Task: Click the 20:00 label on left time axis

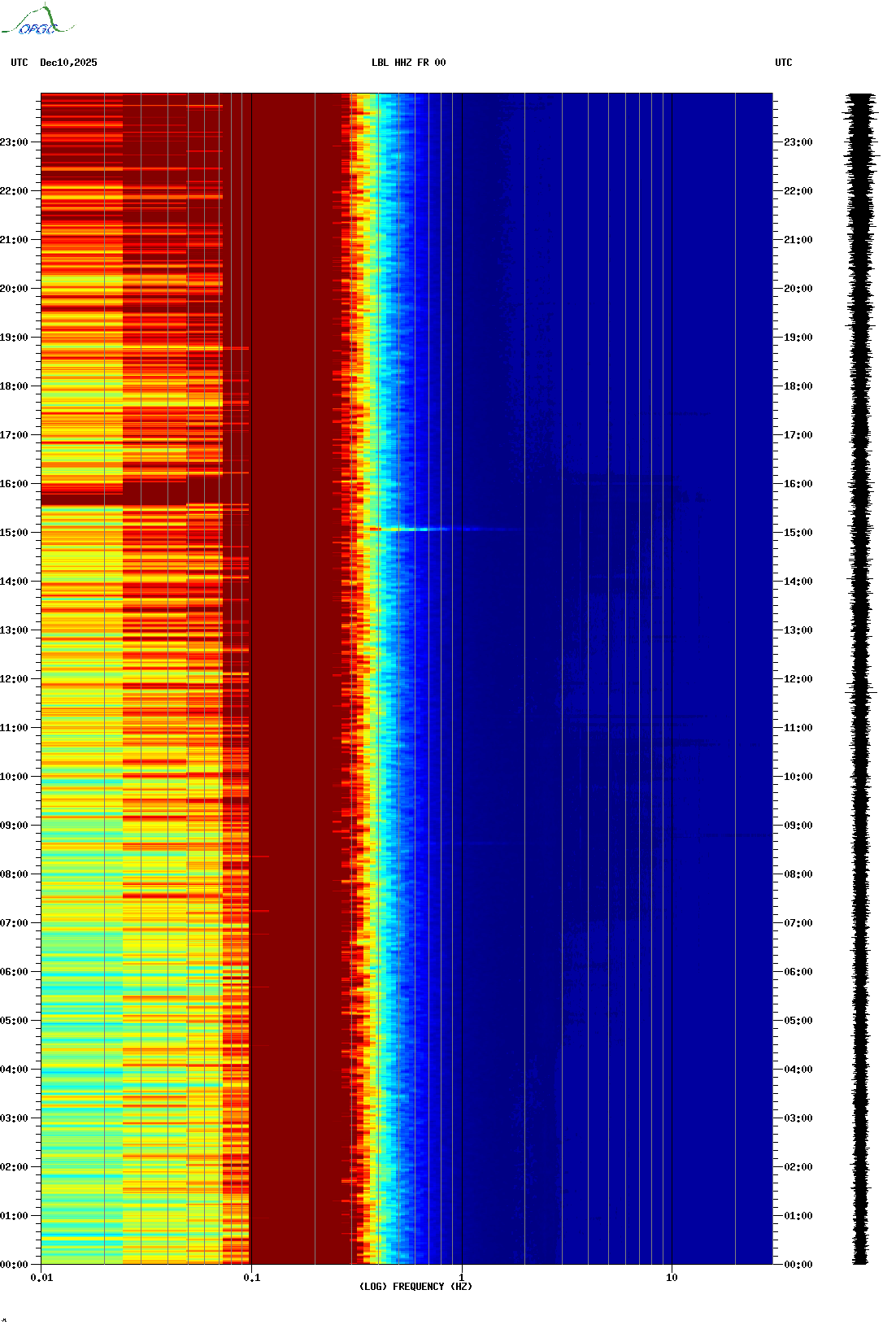Action: click(x=14, y=289)
